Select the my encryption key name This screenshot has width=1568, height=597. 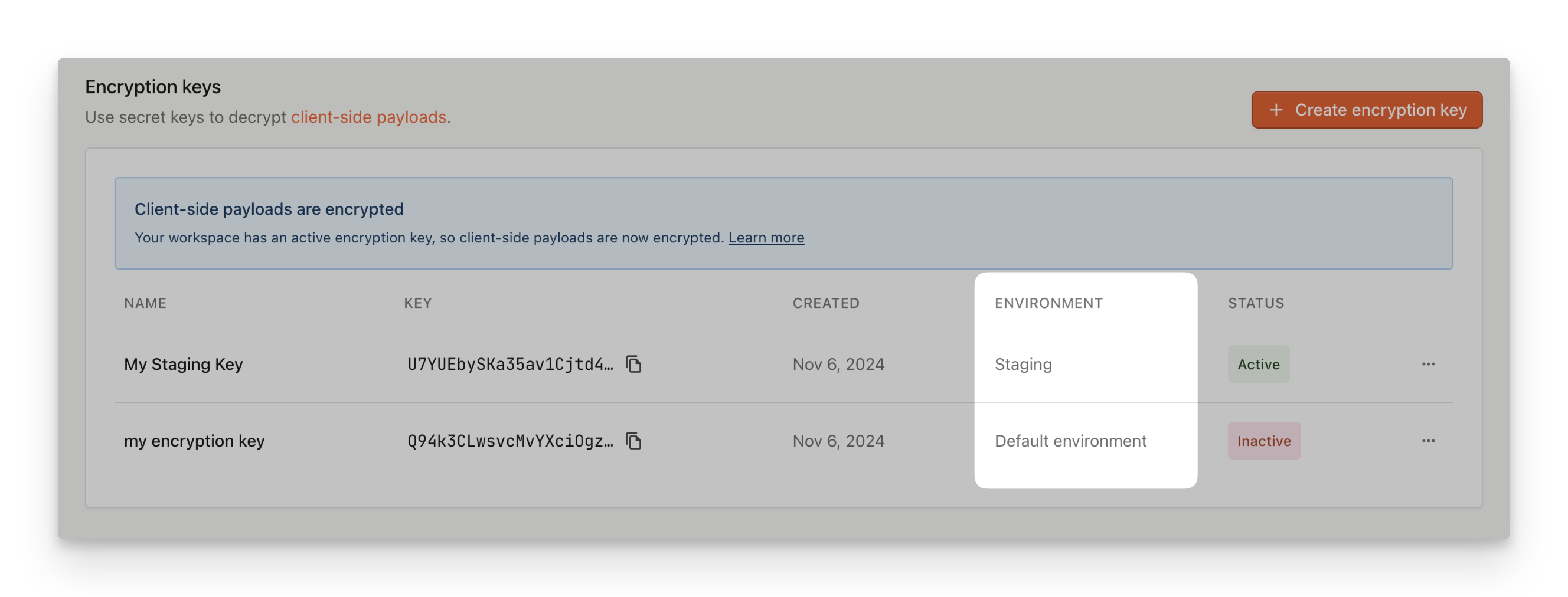(194, 441)
